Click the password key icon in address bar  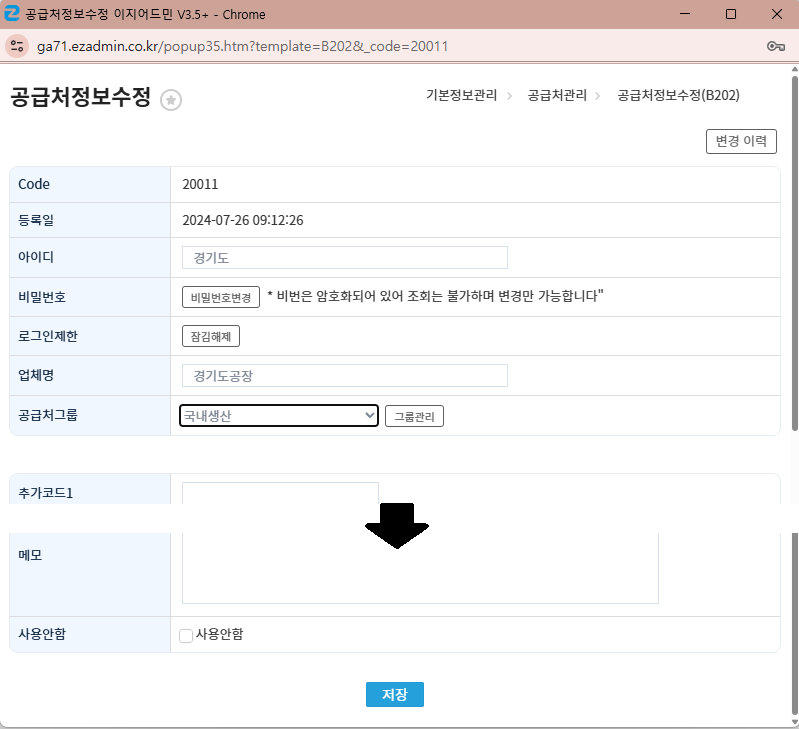775,46
